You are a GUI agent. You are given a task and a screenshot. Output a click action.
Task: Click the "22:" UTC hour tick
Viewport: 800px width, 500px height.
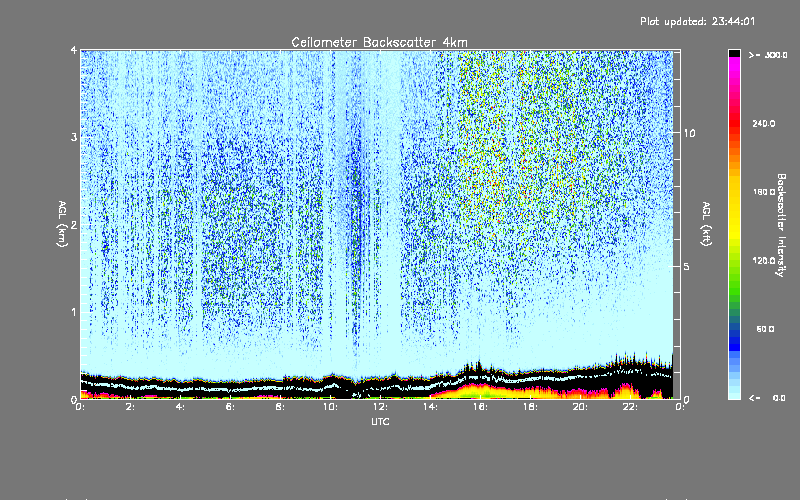click(630, 407)
